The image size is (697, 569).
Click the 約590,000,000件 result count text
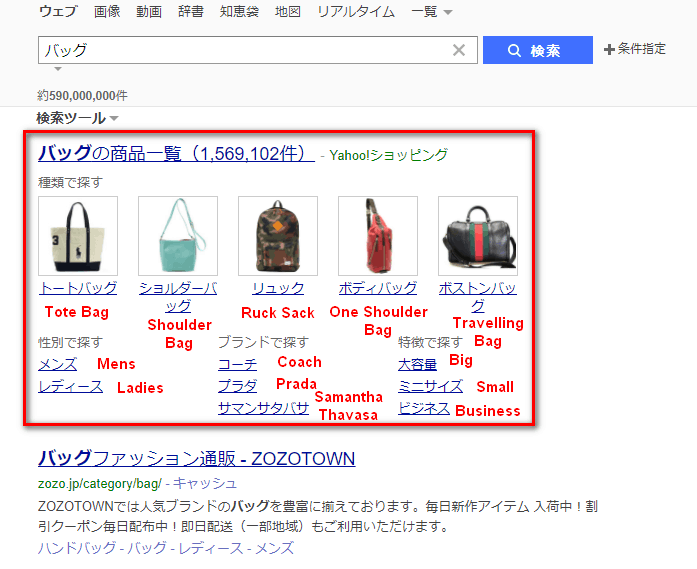(82, 96)
